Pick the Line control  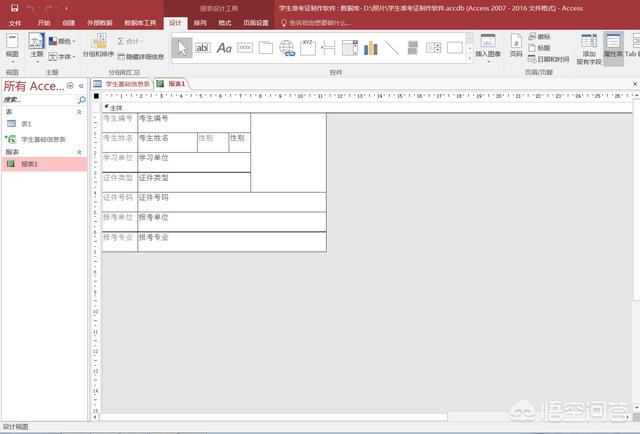pyautogui.click(x=392, y=48)
